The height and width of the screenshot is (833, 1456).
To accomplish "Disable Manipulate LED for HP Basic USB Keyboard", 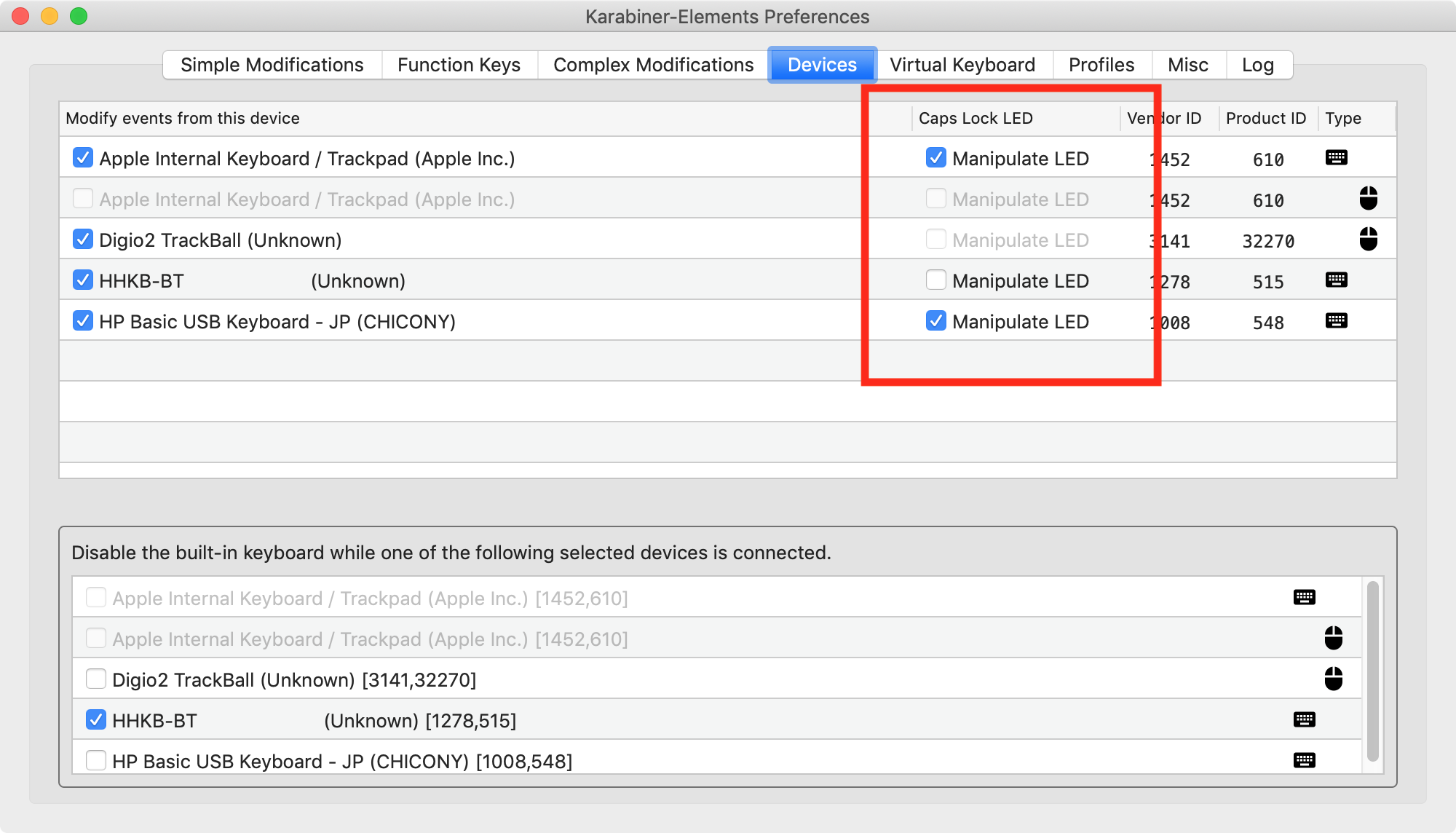I will point(935,321).
